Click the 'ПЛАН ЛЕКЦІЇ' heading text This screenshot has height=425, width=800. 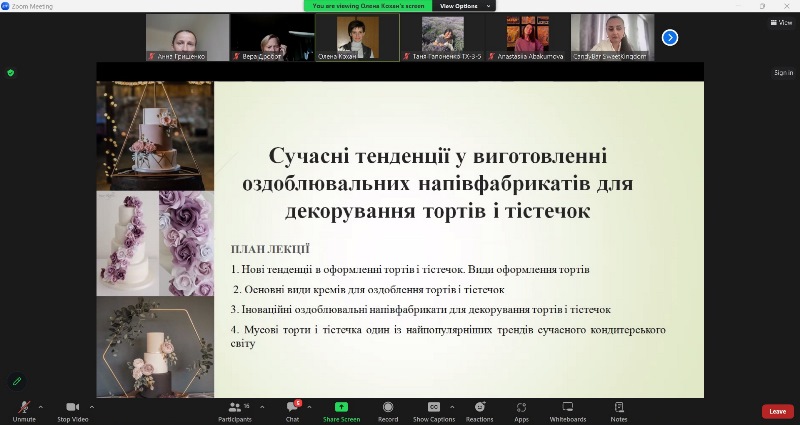(270, 249)
